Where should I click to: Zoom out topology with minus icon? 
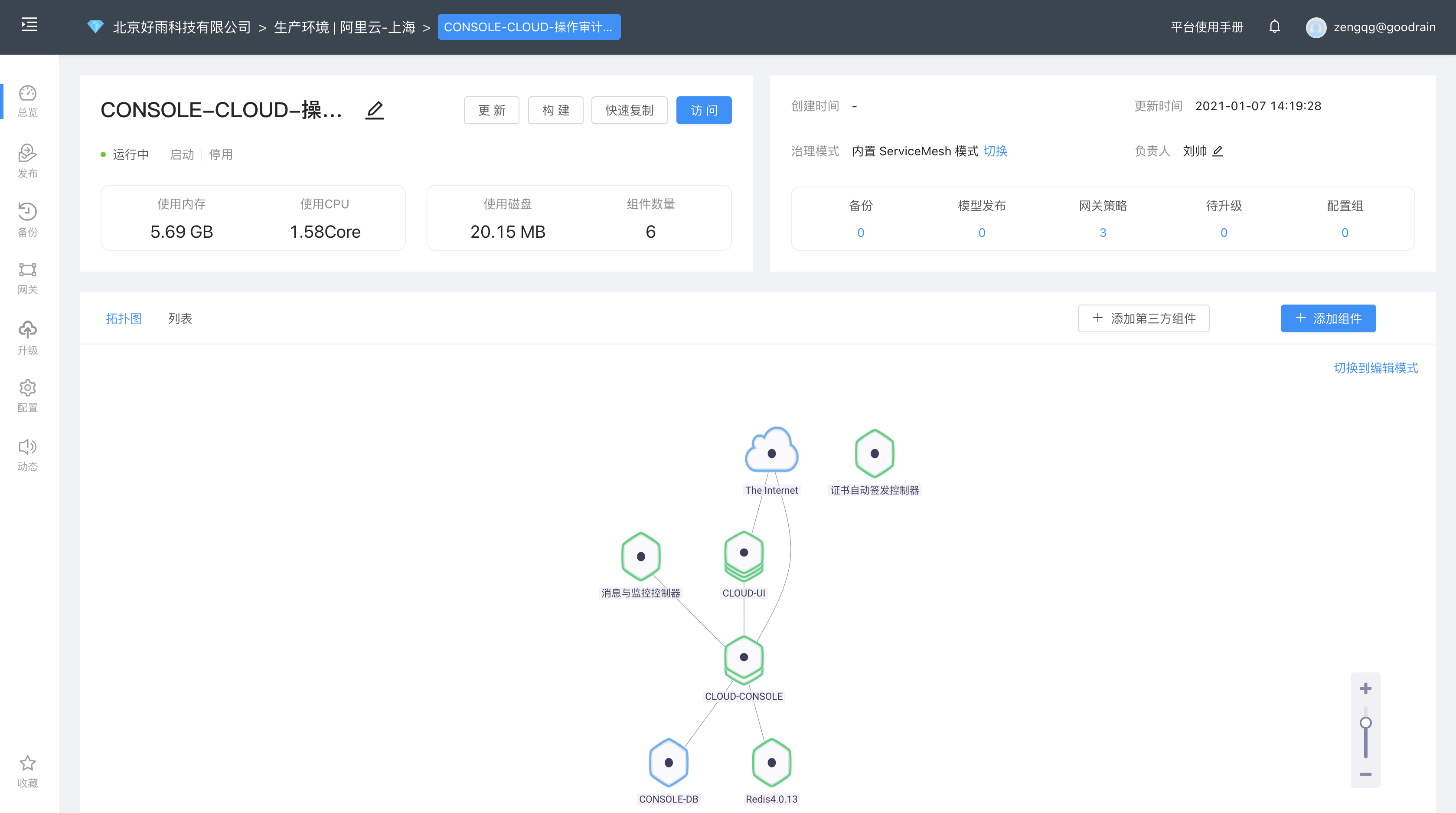click(1365, 774)
